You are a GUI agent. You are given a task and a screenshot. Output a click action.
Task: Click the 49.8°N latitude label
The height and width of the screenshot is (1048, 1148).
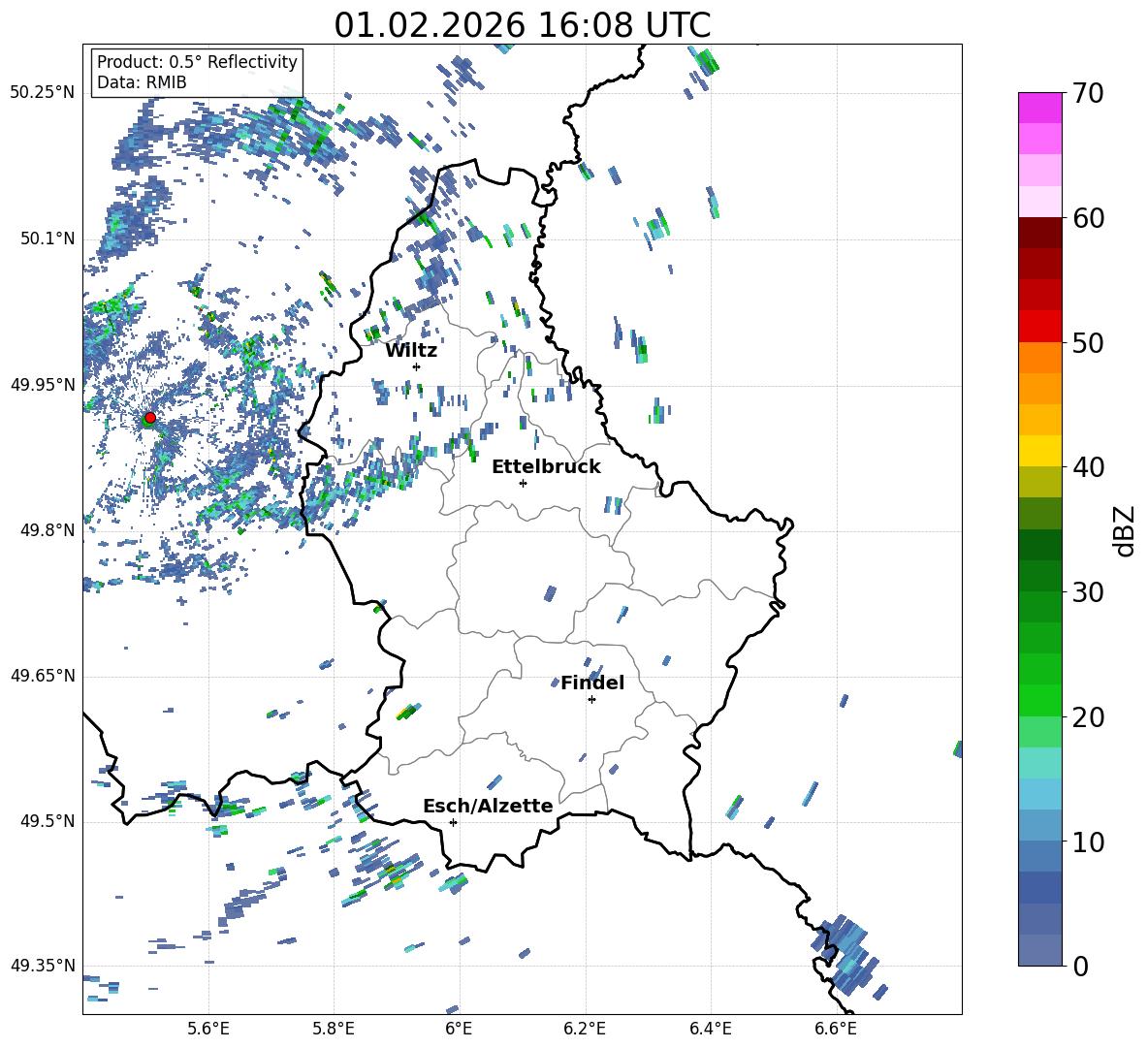click(x=48, y=530)
